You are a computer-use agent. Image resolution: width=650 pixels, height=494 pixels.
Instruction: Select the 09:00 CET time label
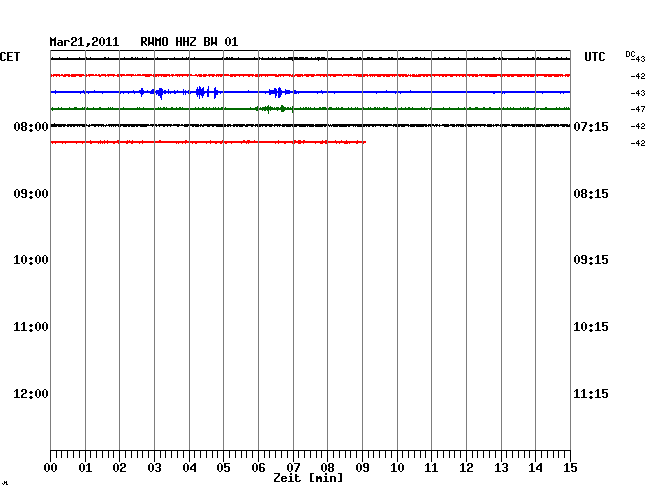point(31,194)
